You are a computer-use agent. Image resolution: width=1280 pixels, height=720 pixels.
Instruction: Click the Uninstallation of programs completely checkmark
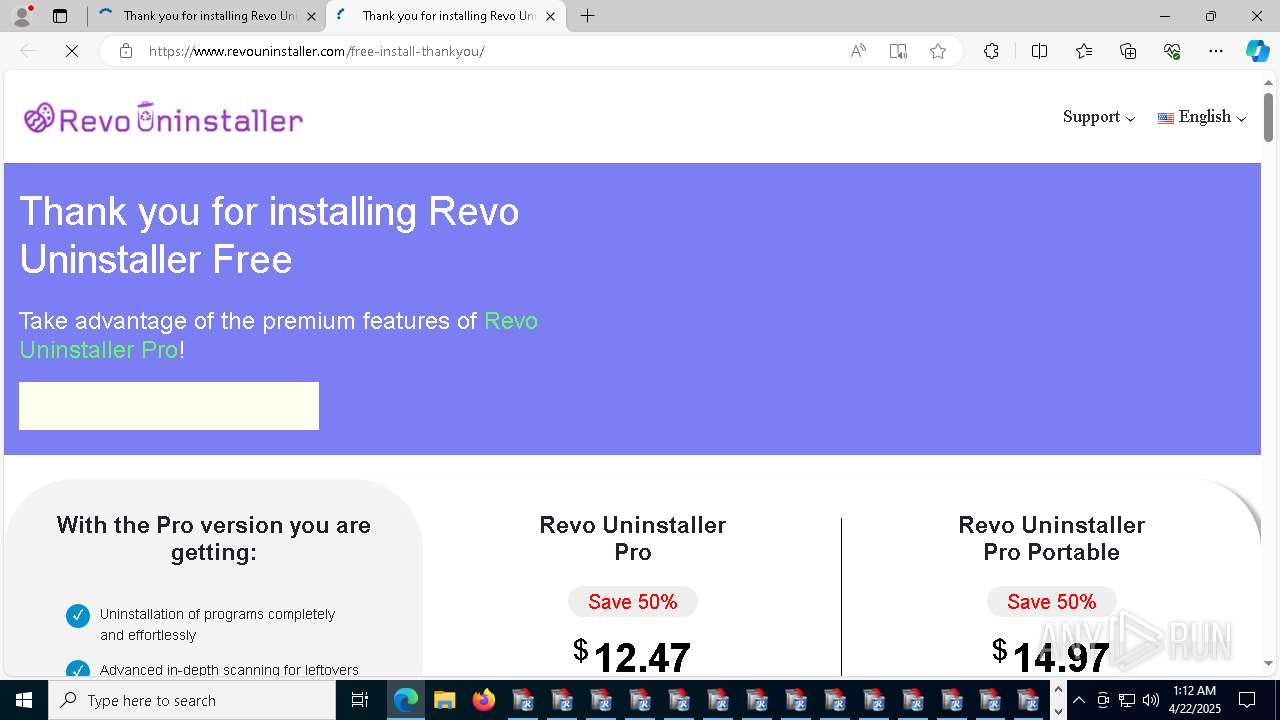pyautogui.click(x=78, y=616)
